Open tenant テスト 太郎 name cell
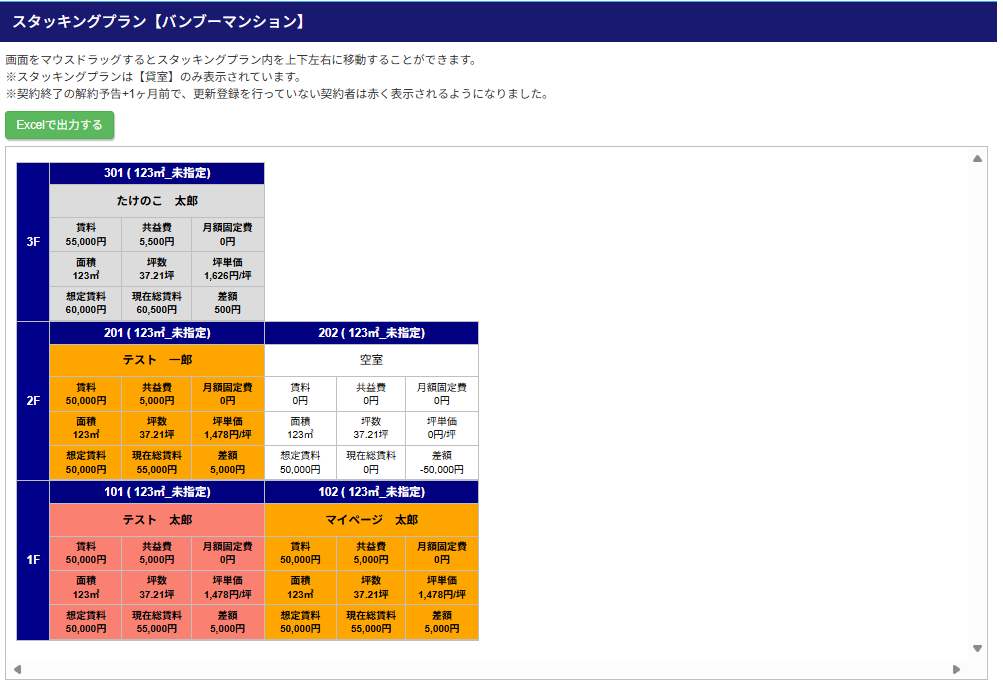 157,520
